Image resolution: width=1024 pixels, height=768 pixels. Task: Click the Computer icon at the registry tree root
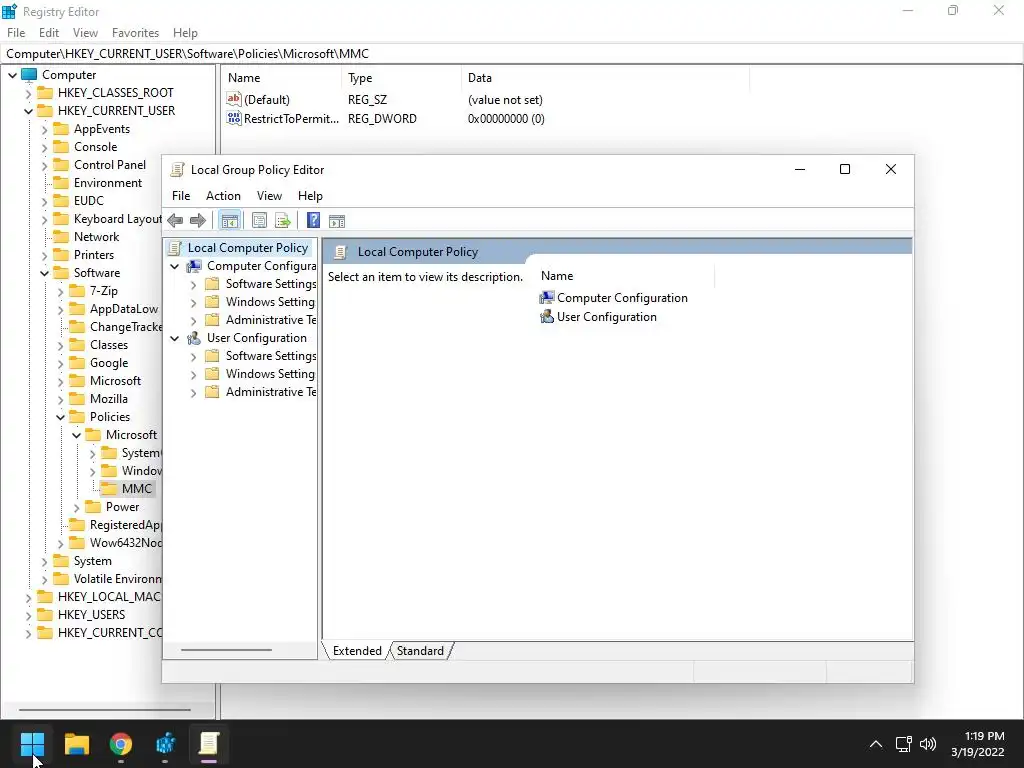[x=29, y=74]
